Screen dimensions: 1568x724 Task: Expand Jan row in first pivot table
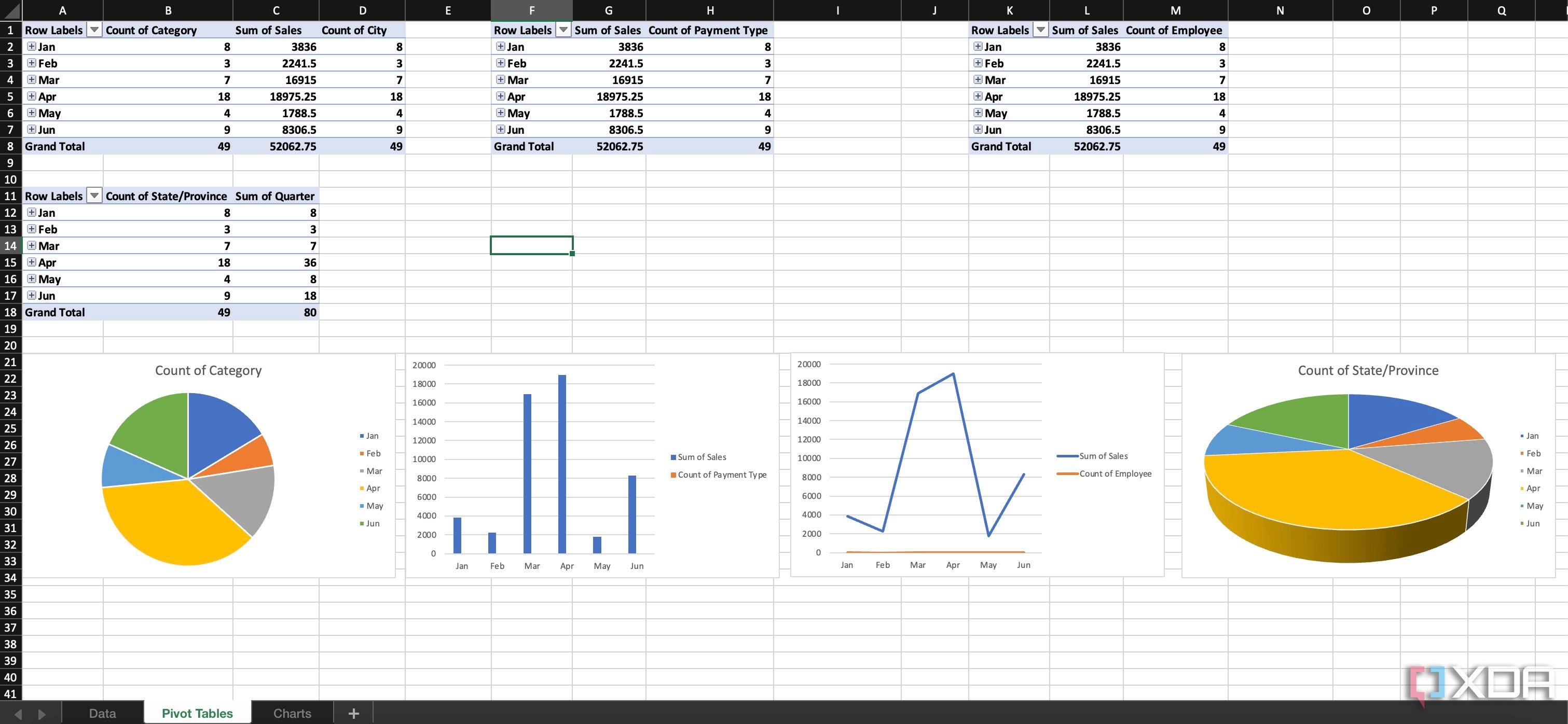32,46
